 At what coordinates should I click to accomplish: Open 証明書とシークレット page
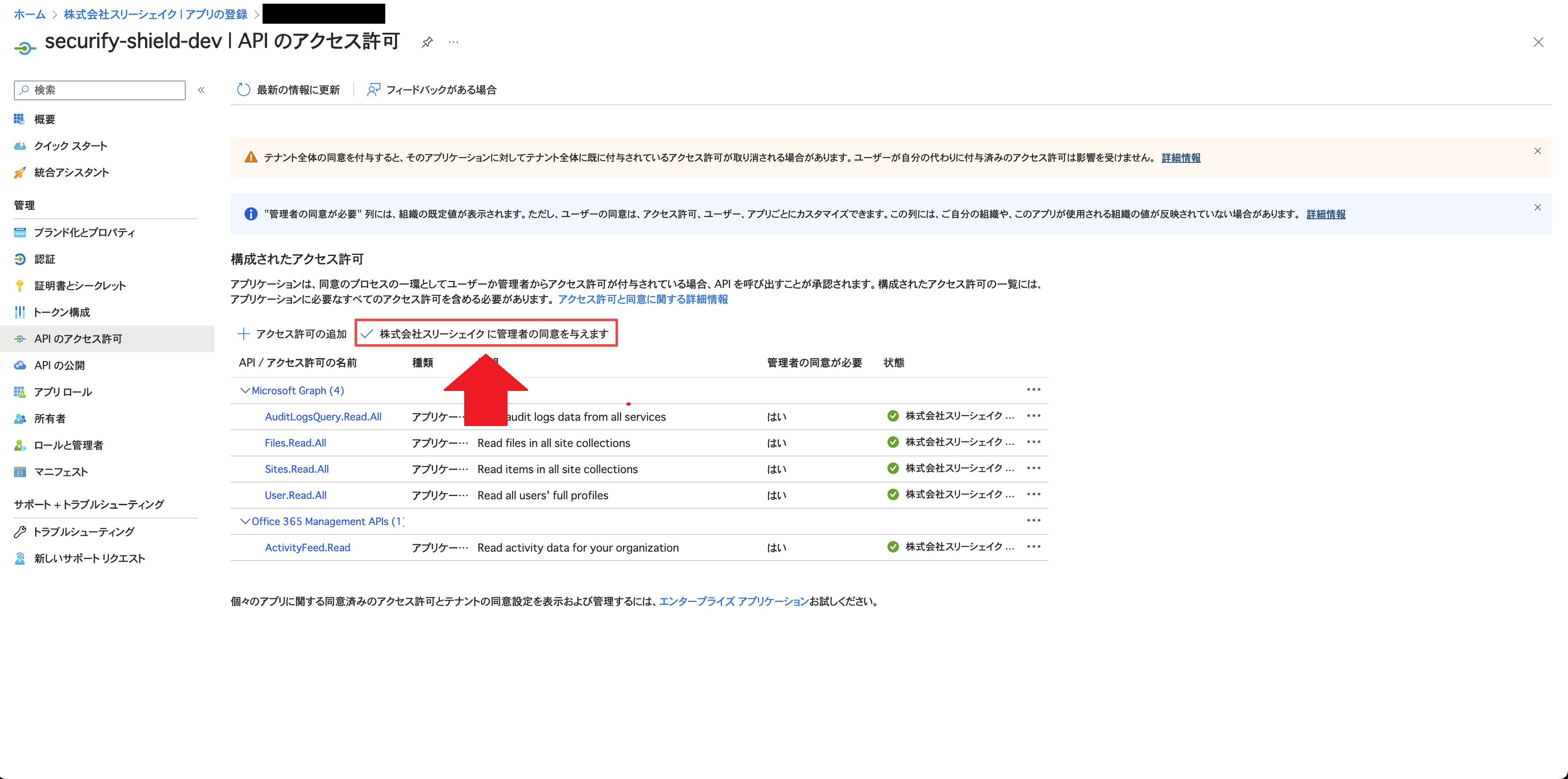[x=70, y=286]
